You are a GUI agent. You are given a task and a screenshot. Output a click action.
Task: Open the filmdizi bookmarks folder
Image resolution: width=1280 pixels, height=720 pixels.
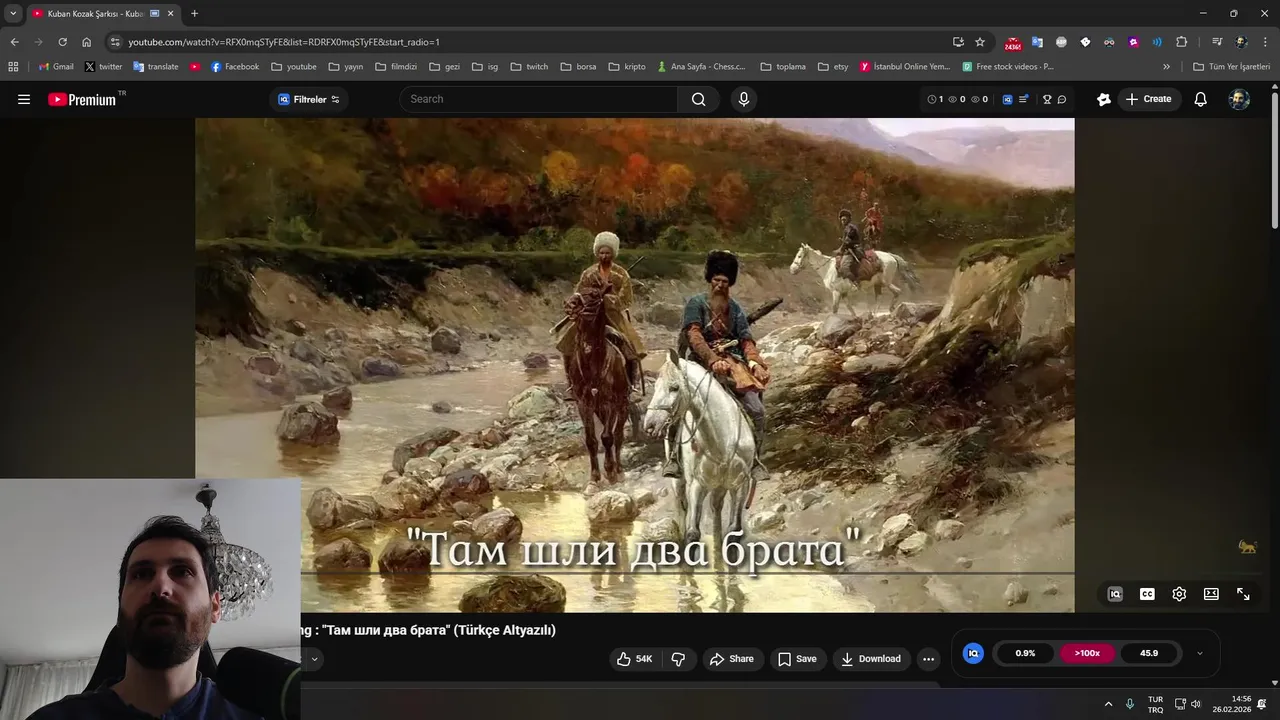[x=396, y=67]
